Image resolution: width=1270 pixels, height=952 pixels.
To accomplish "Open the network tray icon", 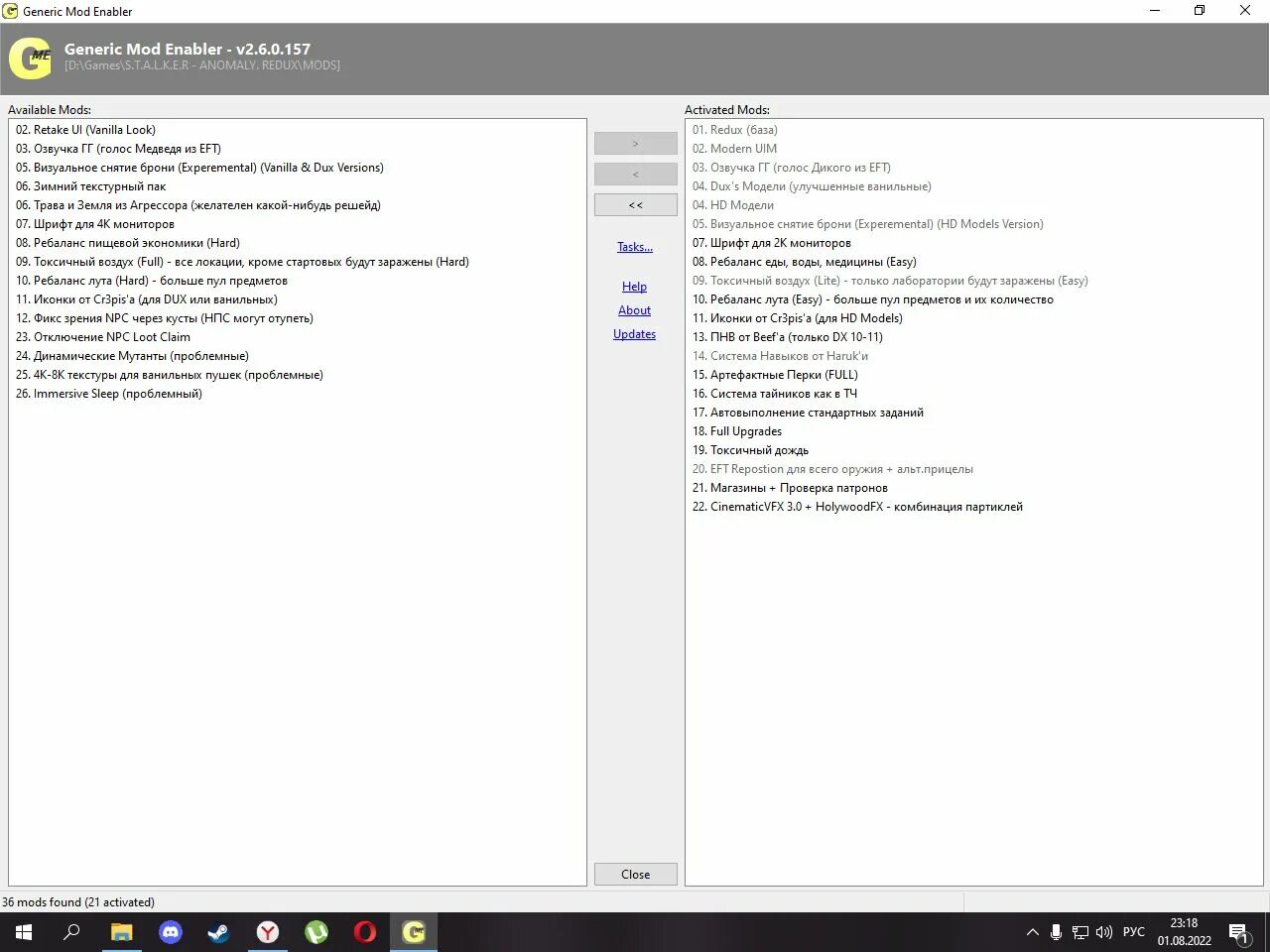I will click(x=1080, y=932).
